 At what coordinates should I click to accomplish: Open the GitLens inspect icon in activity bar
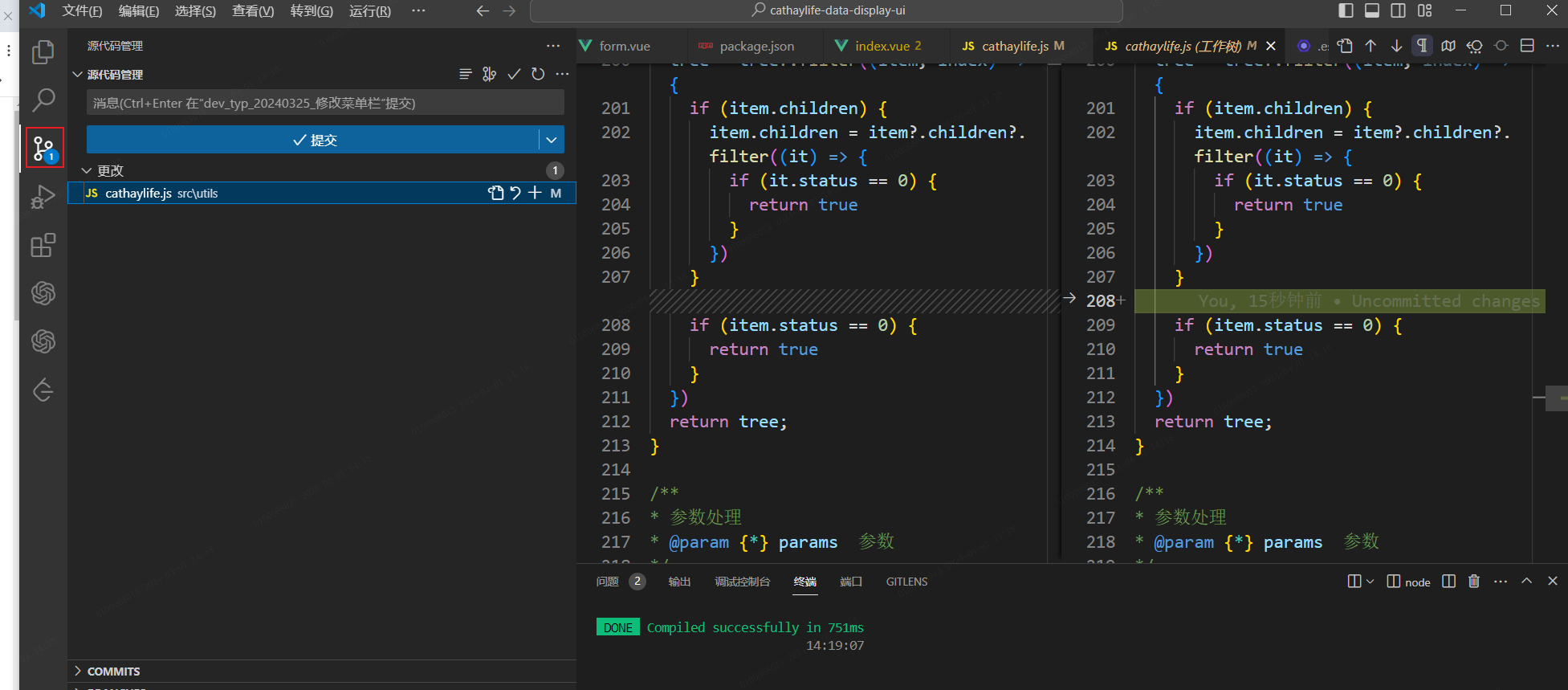(x=43, y=390)
